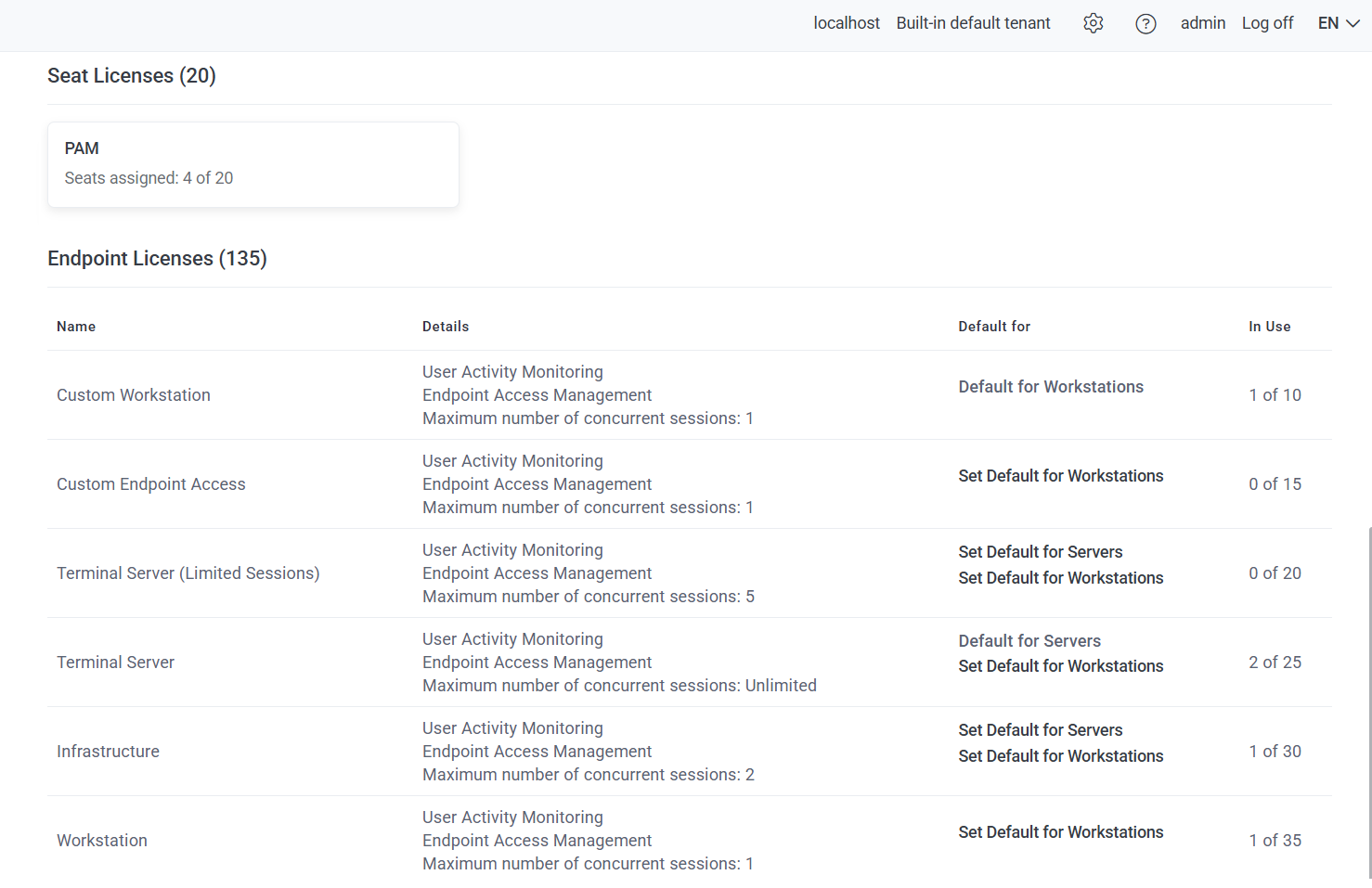Open the admin user menu
The width and height of the screenshot is (1372, 888).
[x=1202, y=23]
